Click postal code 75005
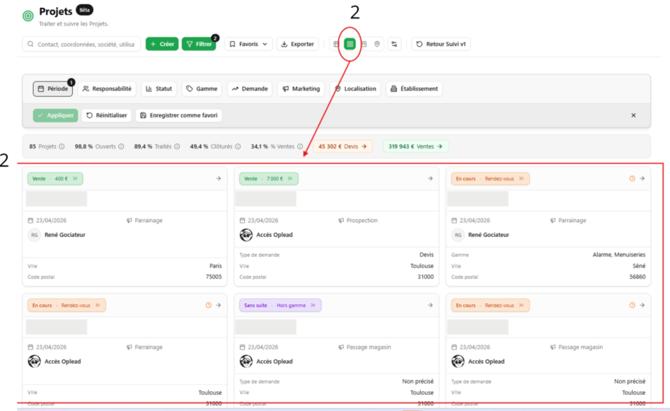 point(214,277)
